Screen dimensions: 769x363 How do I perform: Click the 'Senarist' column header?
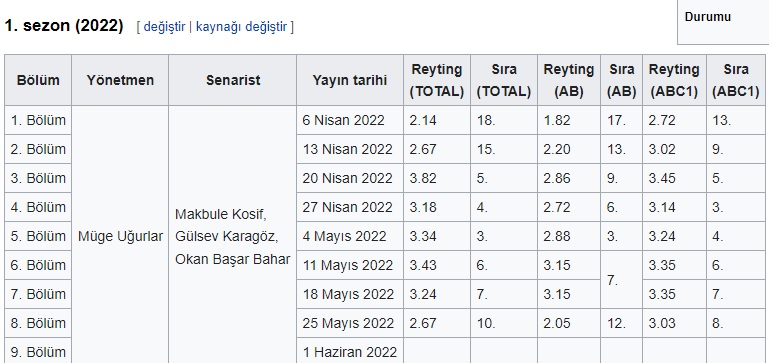(x=232, y=80)
